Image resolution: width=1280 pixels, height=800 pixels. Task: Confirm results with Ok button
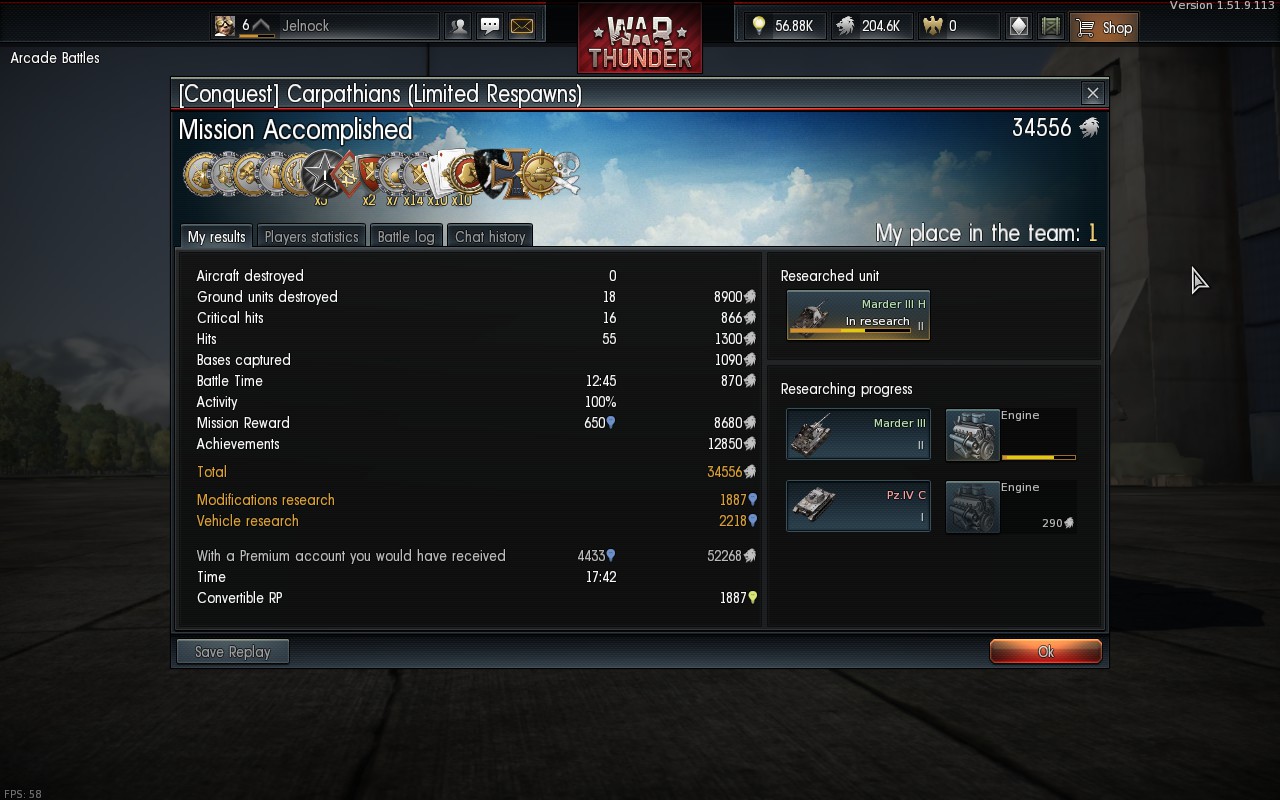pyautogui.click(x=1046, y=651)
